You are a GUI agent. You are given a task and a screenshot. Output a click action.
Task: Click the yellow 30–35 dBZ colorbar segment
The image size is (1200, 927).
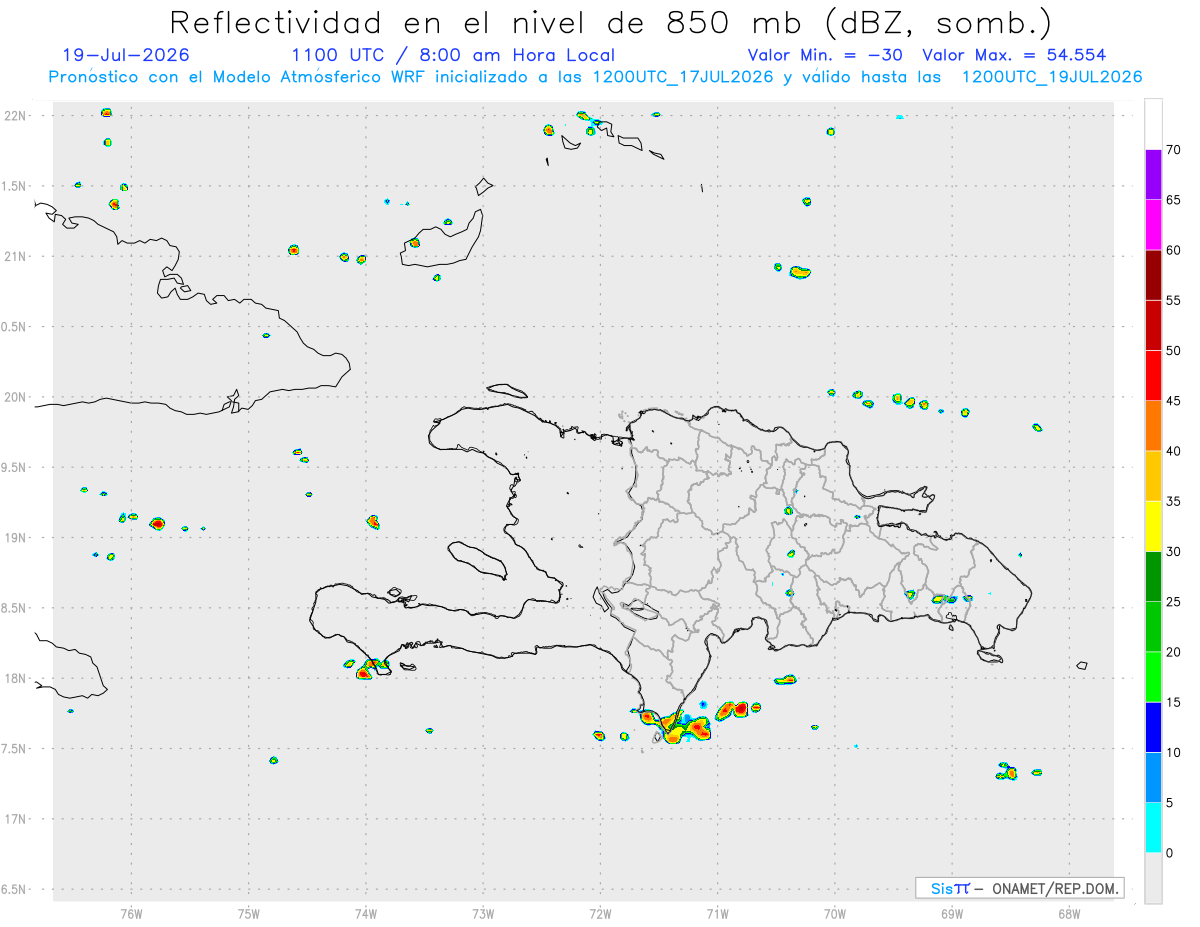(1153, 526)
